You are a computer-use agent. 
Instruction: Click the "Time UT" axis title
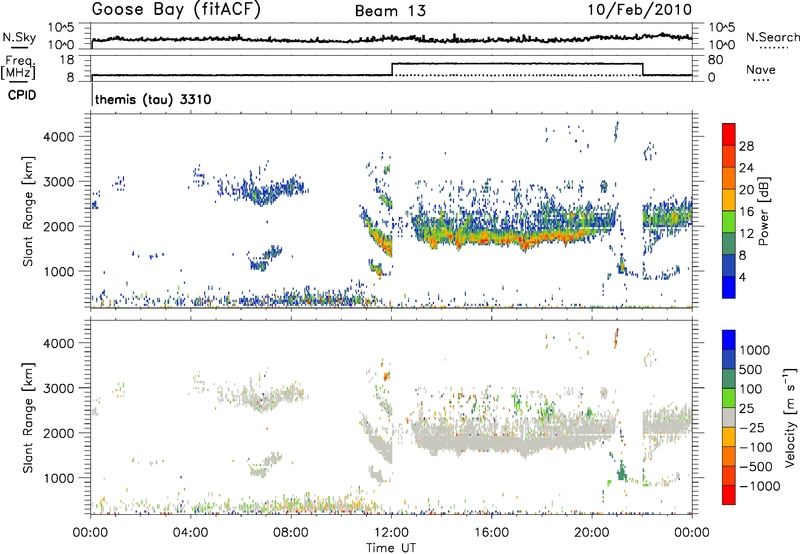pos(391,548)
